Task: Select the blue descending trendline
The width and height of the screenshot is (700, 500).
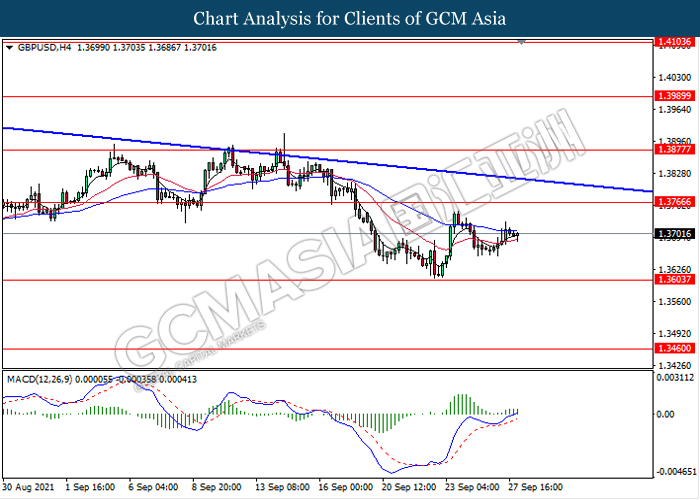Action: coord(327,160)
